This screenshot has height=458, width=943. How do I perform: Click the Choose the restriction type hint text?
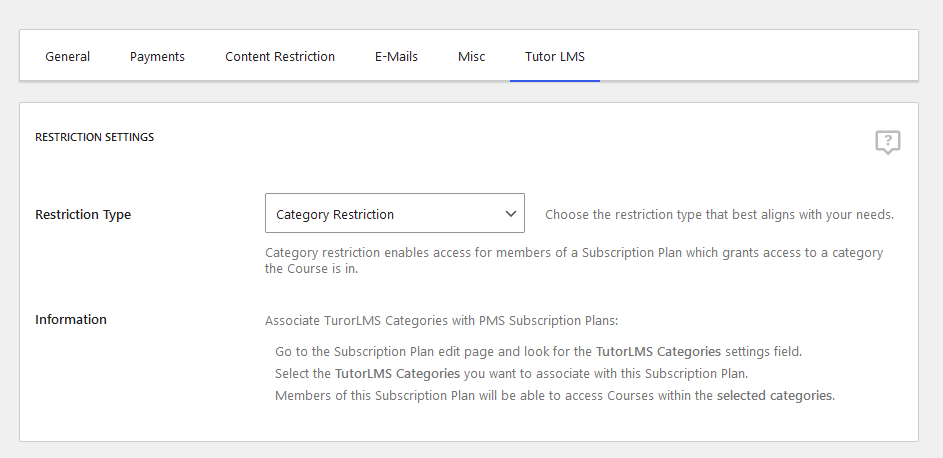(x=719, y=215)
